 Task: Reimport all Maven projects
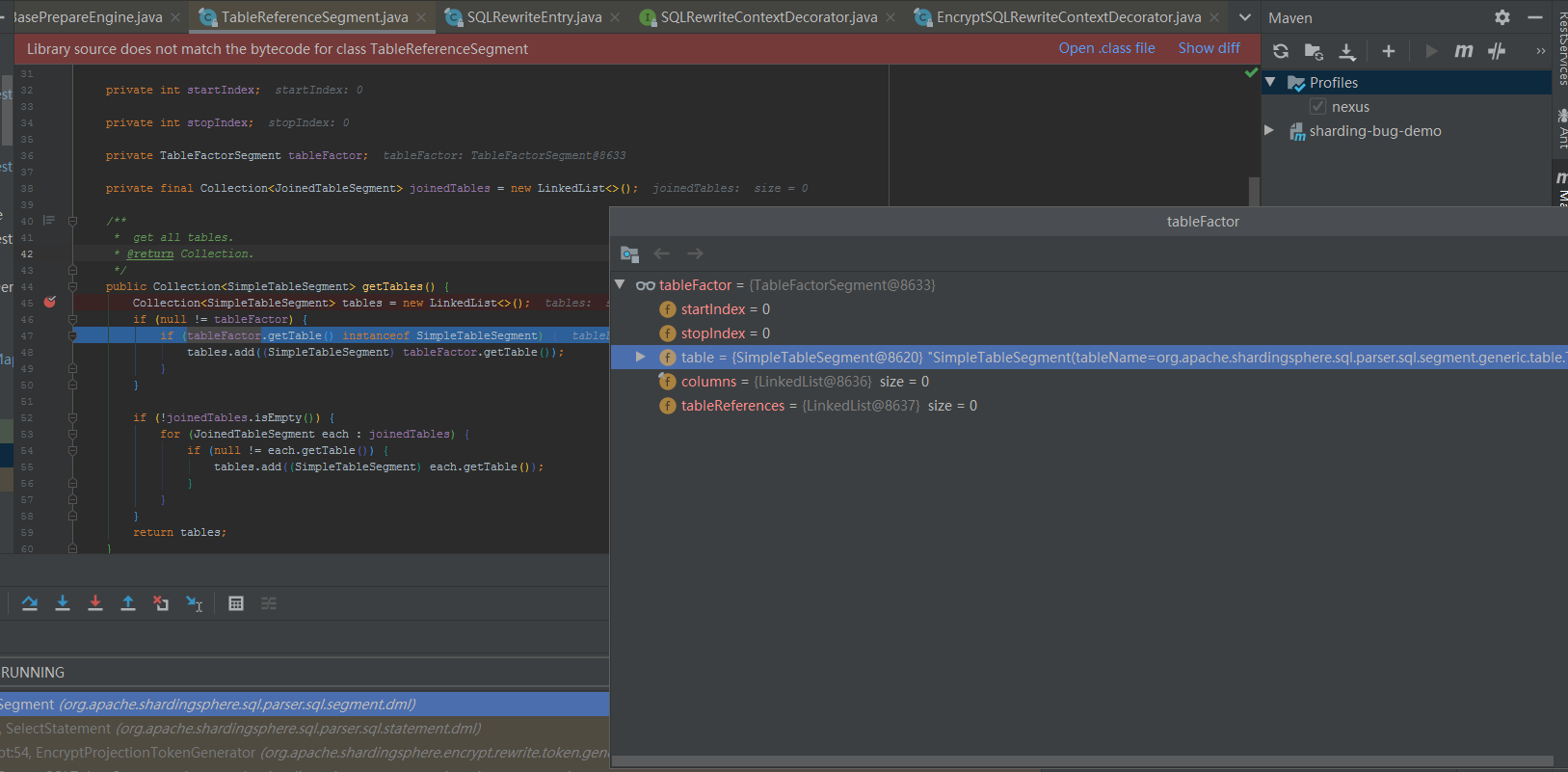click(1281, 51)
